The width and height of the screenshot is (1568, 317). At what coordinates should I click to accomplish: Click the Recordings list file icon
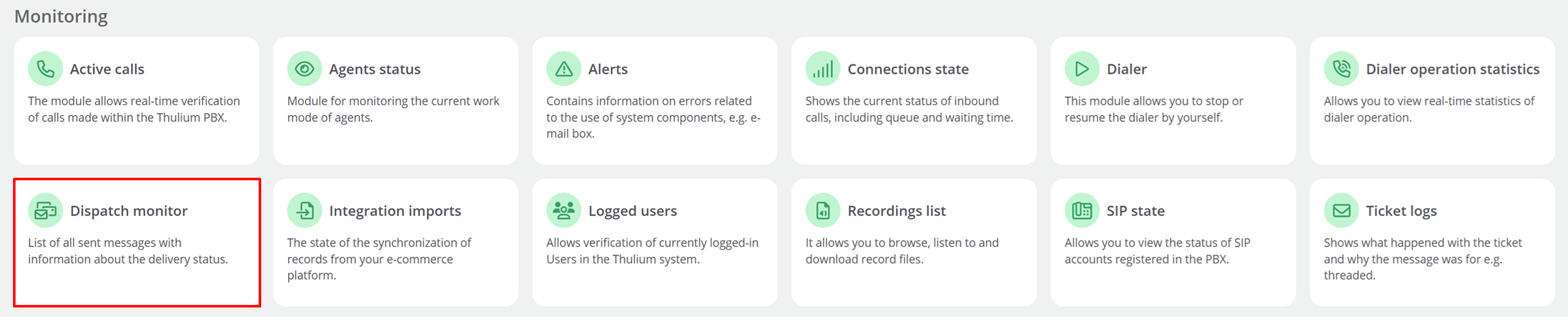(823, 210)
